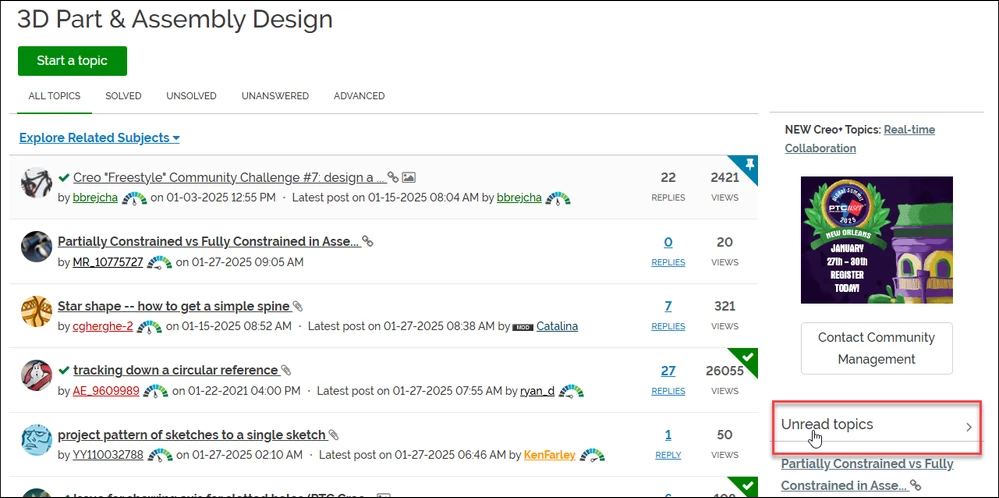Open the SOLVED tab
999x498 pixels.
[x=124, y=96]
